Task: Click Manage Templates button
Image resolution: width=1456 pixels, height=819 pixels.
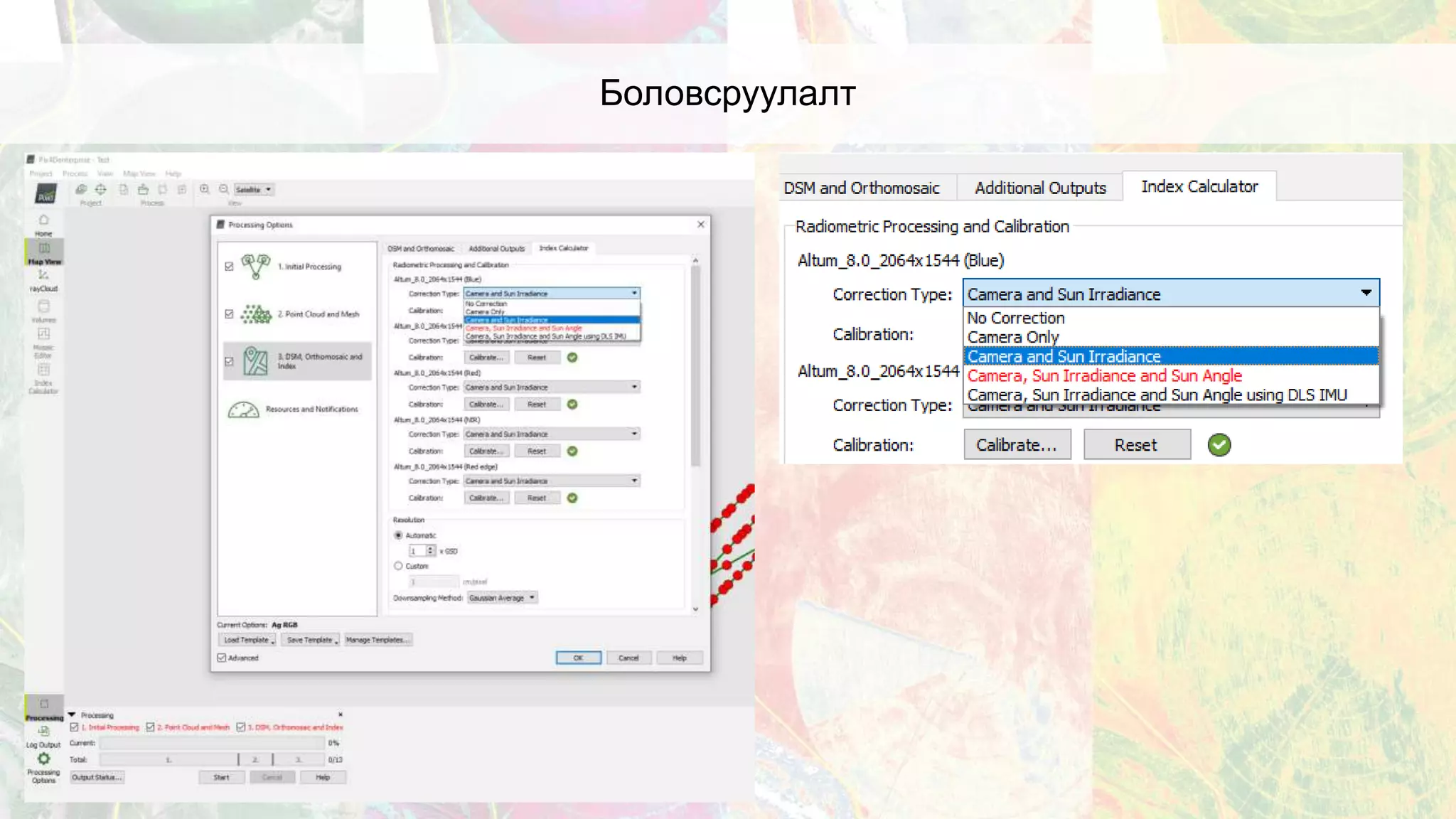Action: [378, 640]
